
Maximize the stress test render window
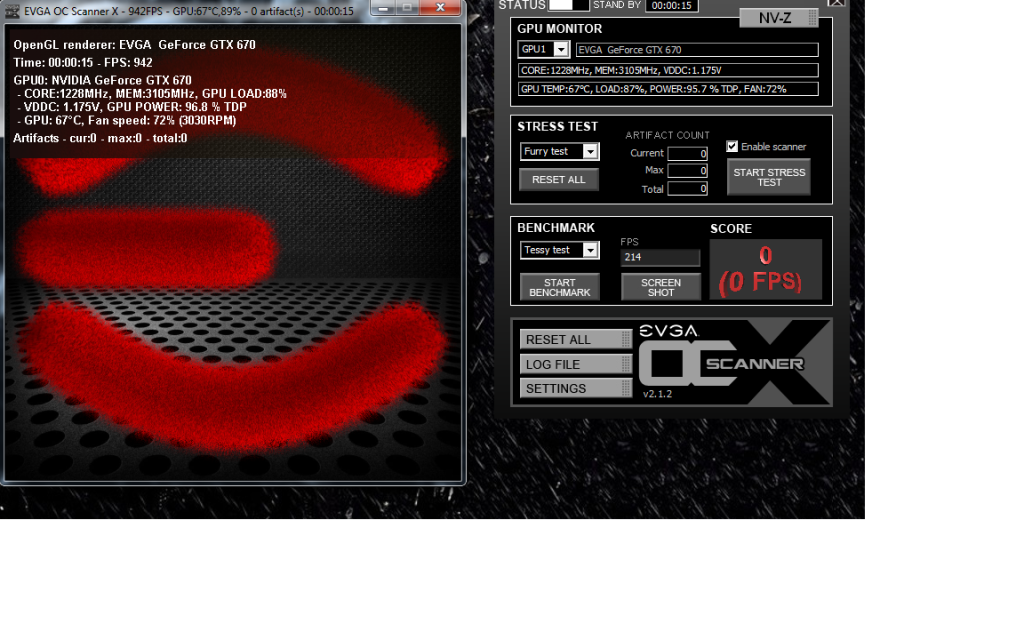pos(406,8)
